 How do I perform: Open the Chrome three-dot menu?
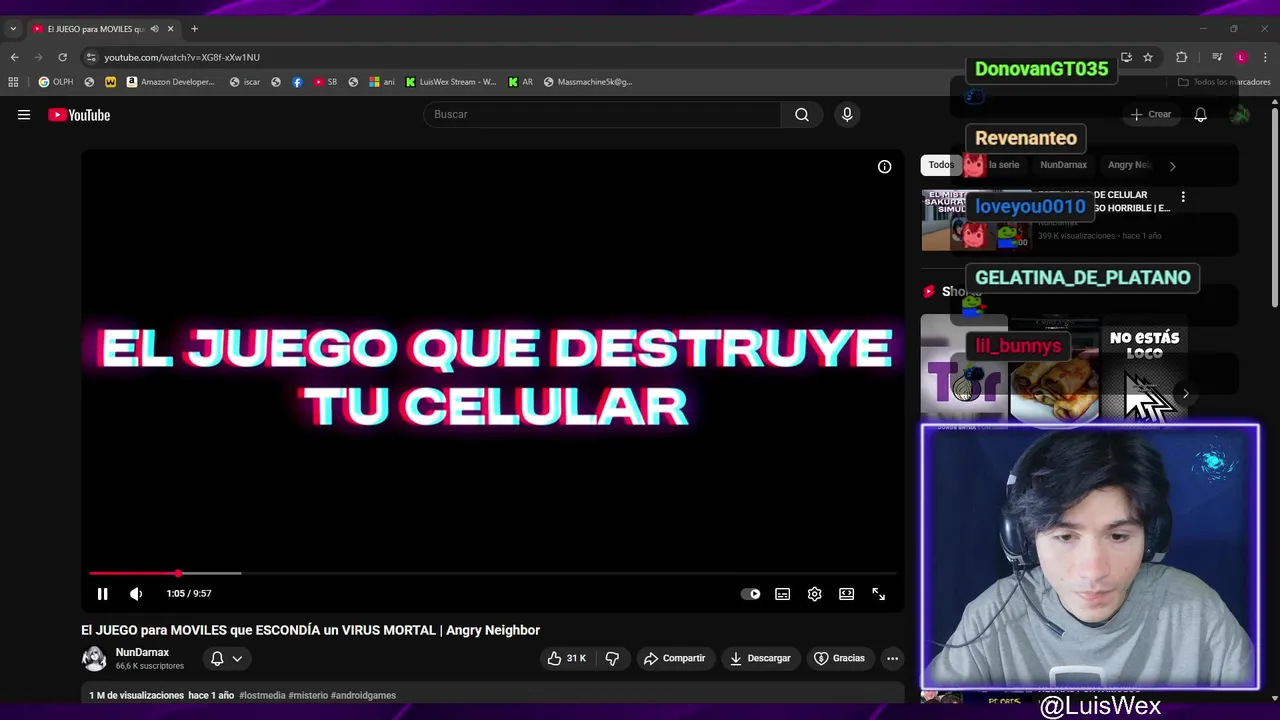click(1265, 57)
